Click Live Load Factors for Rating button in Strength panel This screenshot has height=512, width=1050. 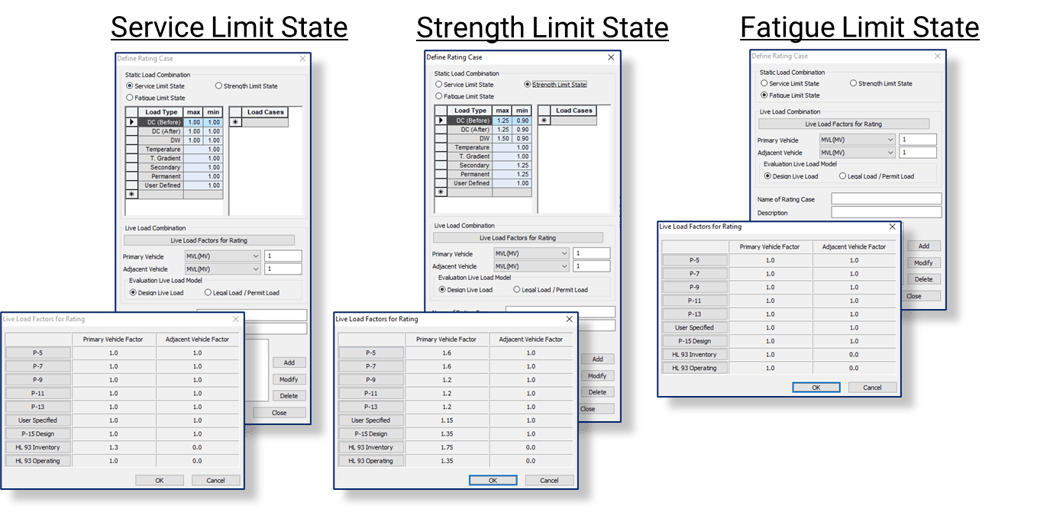(x=516, y=238)
